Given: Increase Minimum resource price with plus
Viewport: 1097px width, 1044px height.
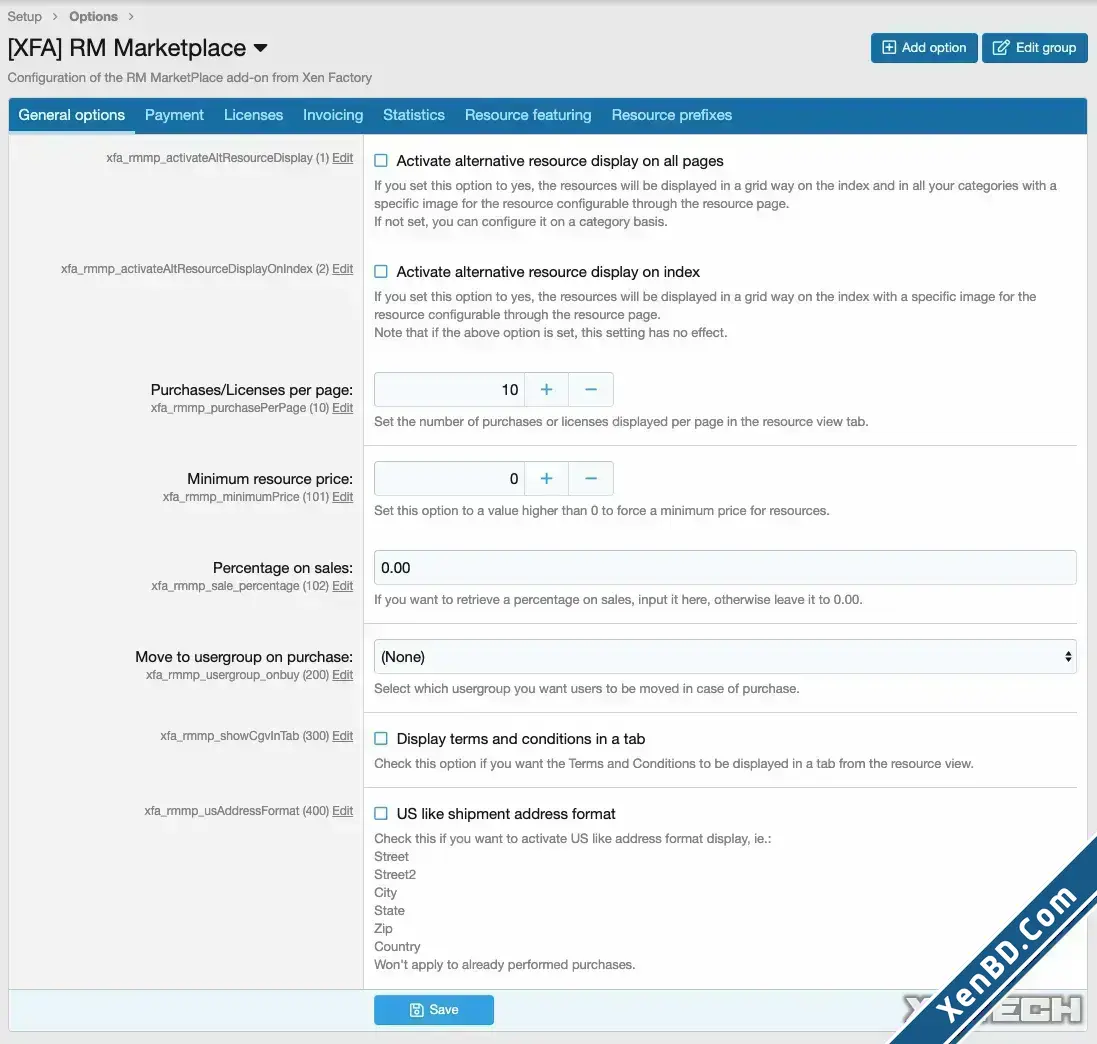Looking at the screenshot, I should 546,479.
